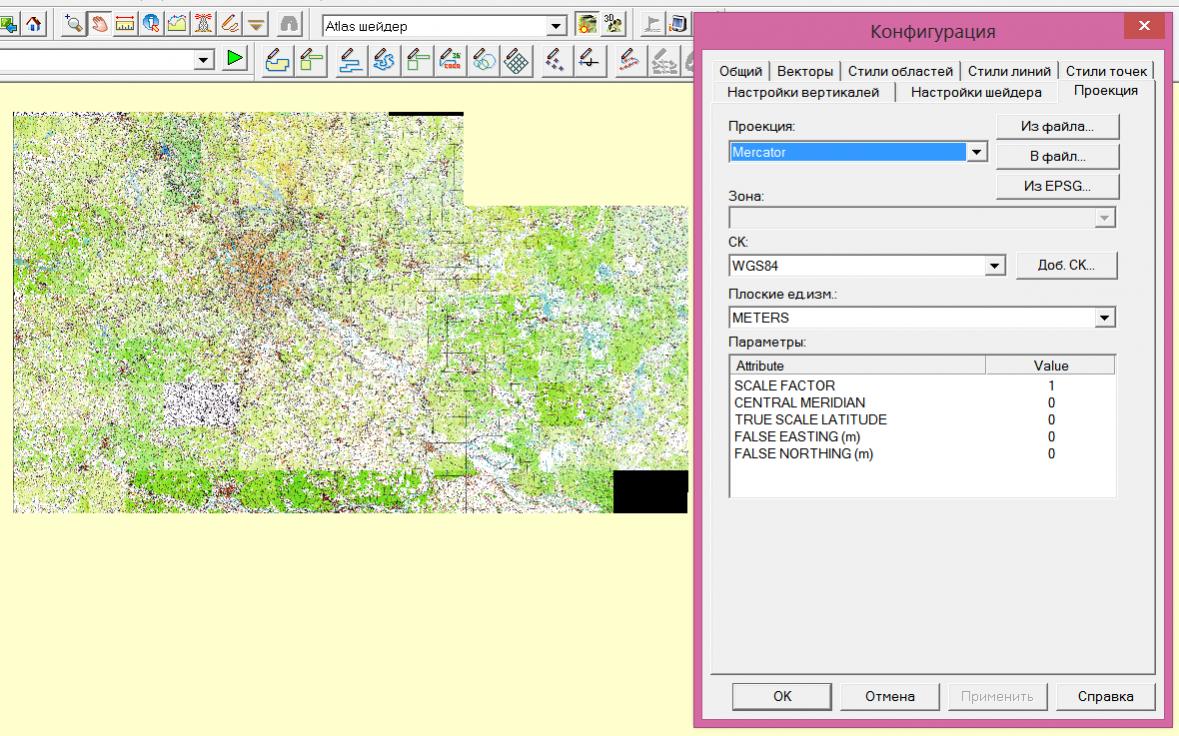The width and height of the screenshot is (1179, 736).
Task: Switch to the Стили линий tab
Action: pyautogui.click(x=1009, y=71)
